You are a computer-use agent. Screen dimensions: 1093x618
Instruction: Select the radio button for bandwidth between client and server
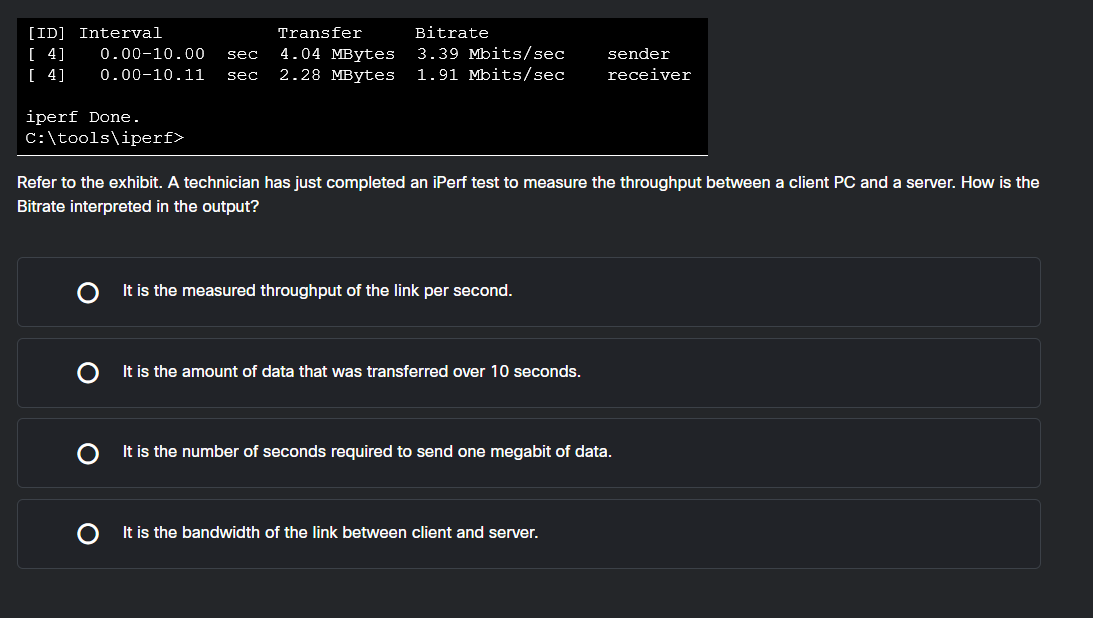pyautogui.click(x=88, y=533)
